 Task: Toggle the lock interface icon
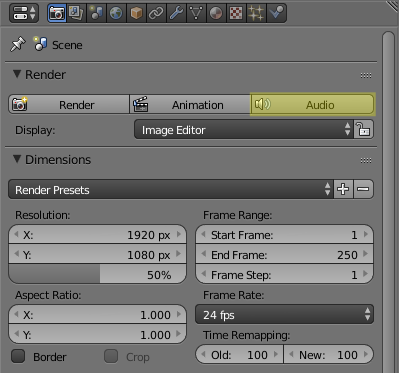(364, 130)
